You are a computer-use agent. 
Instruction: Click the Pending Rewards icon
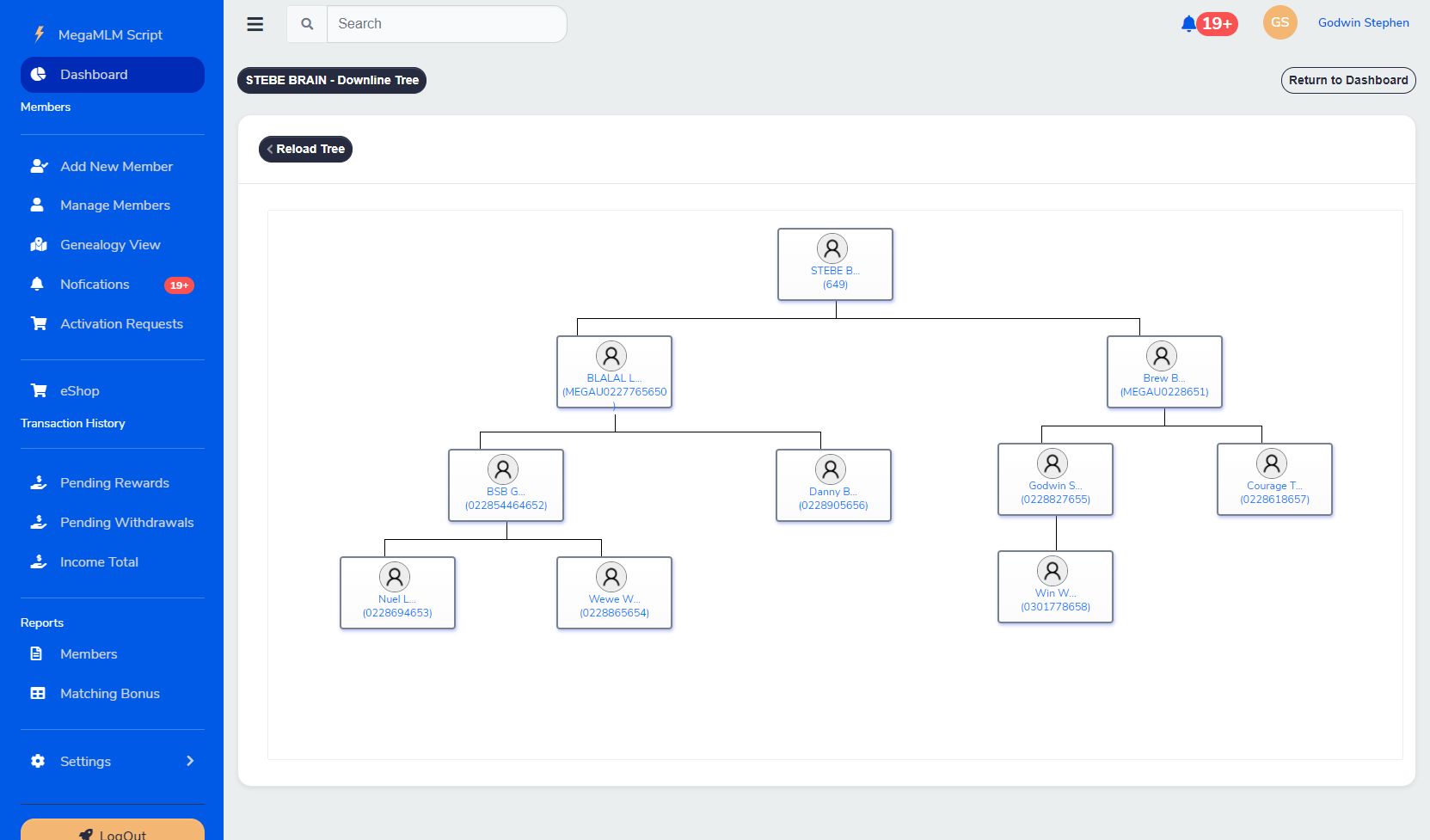click(x=39, y=482)
